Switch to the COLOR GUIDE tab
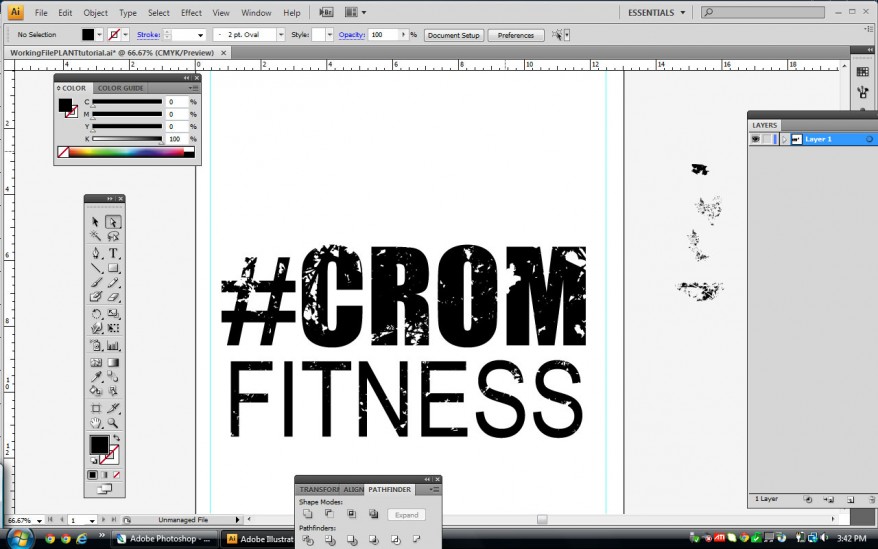The width and height of the screenshot is (878, 549). coord(120,88)
